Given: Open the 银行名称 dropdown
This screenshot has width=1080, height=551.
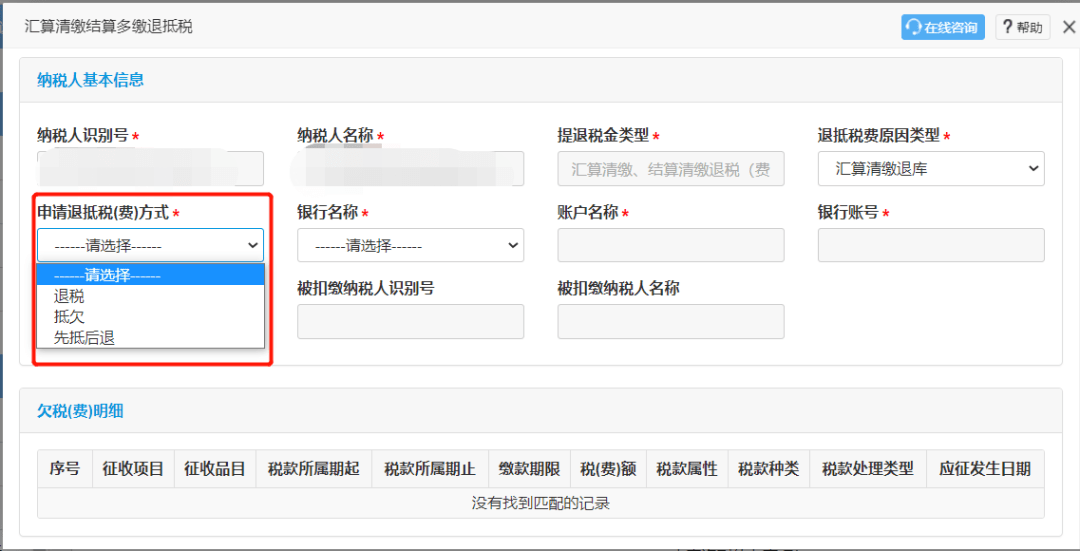Looking at the screenshot, I should point(410,245).
